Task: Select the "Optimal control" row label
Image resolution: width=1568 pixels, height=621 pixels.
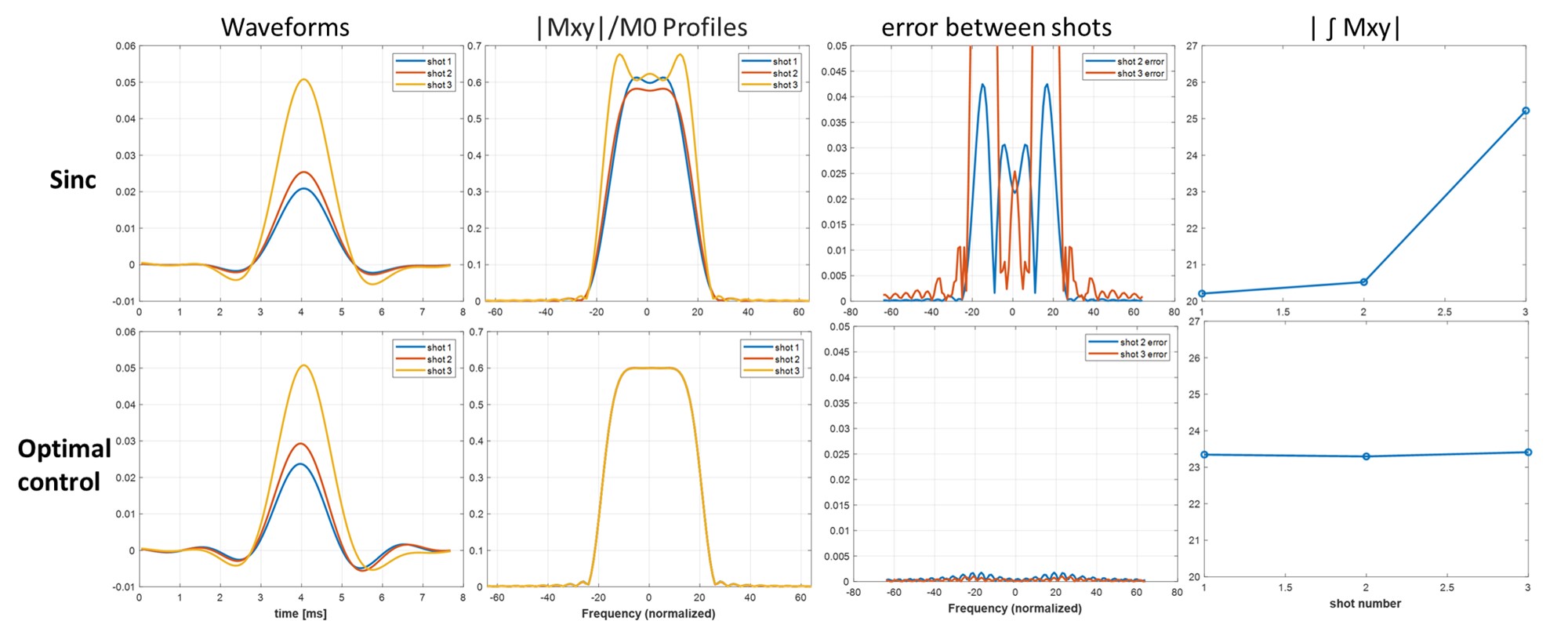Action: 63,465
